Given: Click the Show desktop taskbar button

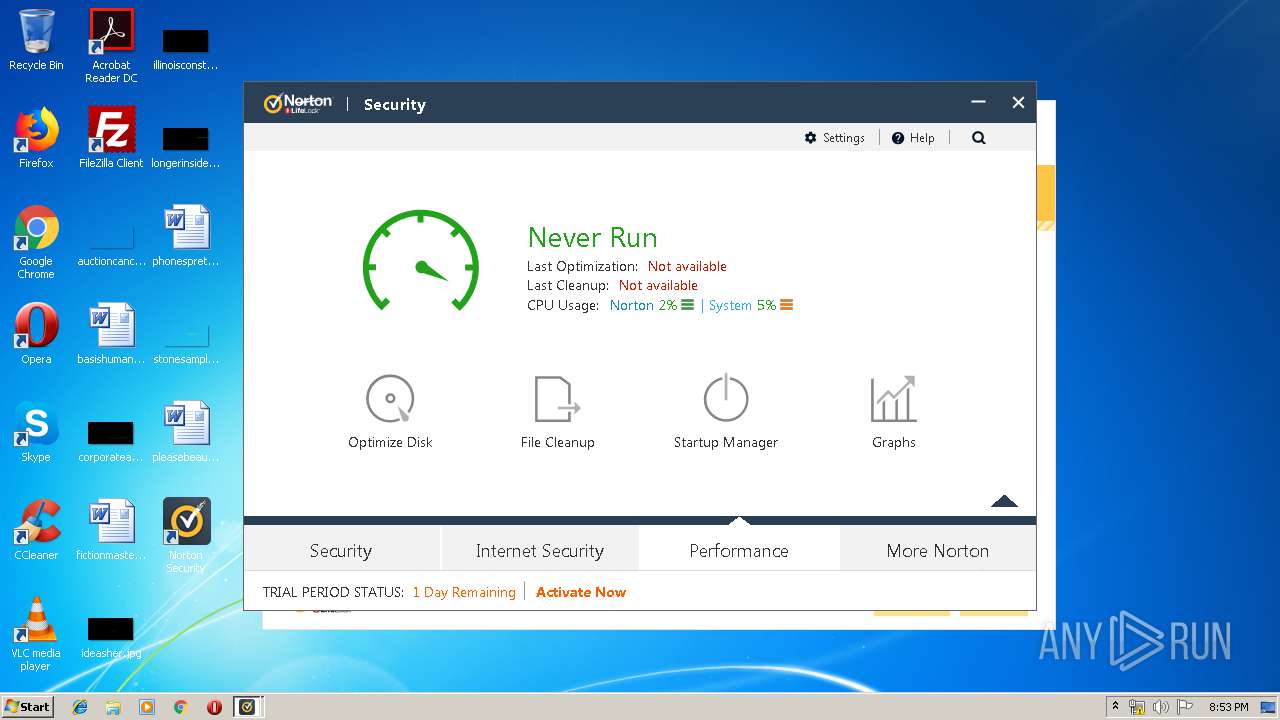Looking at the screenshot, I should pyautogui.click(x=1270, y=707).
